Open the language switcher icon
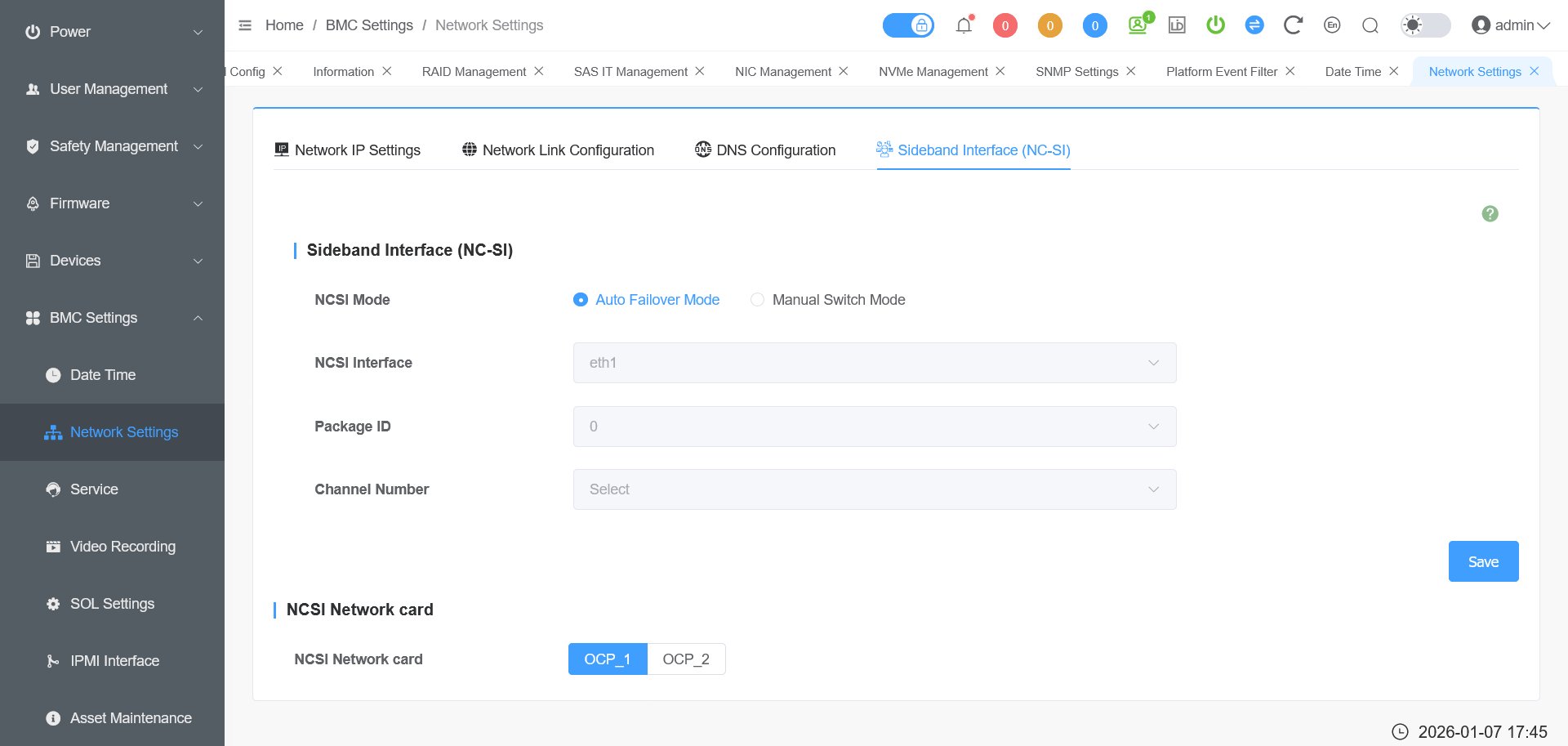Screen dimensions: 1568x746 (1332, 25)
